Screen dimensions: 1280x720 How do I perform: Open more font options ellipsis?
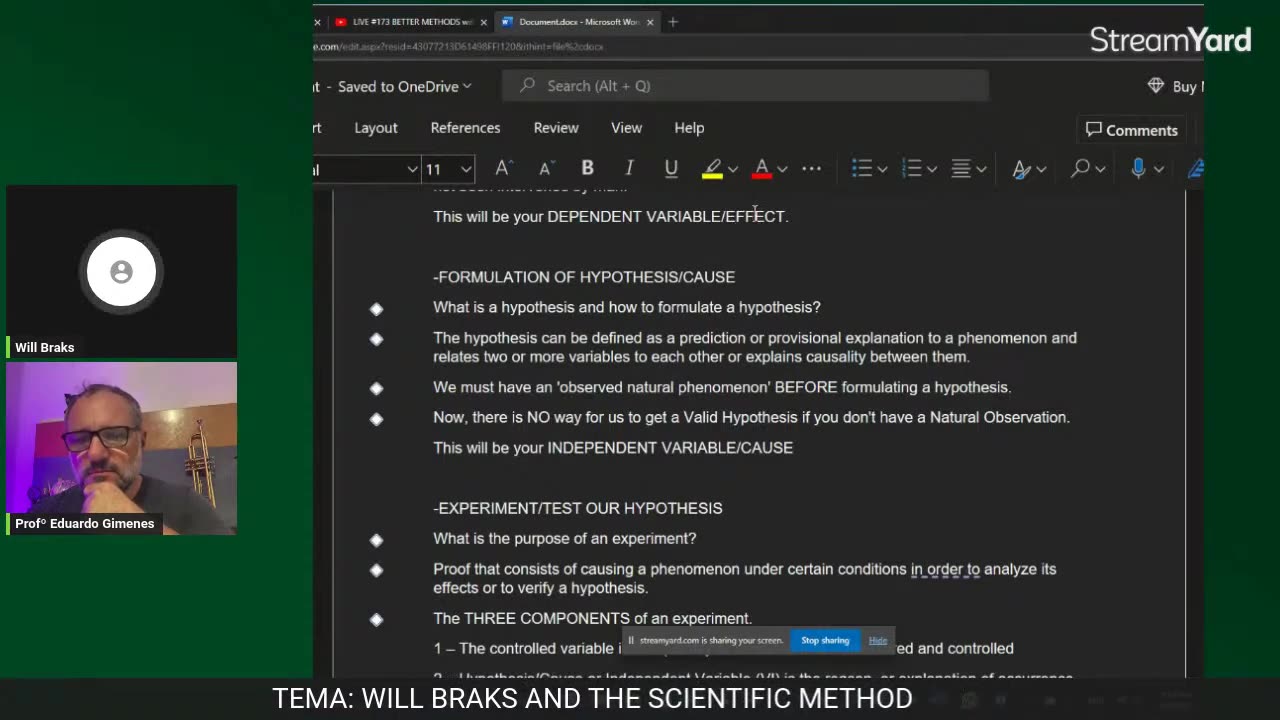[812, 169]
